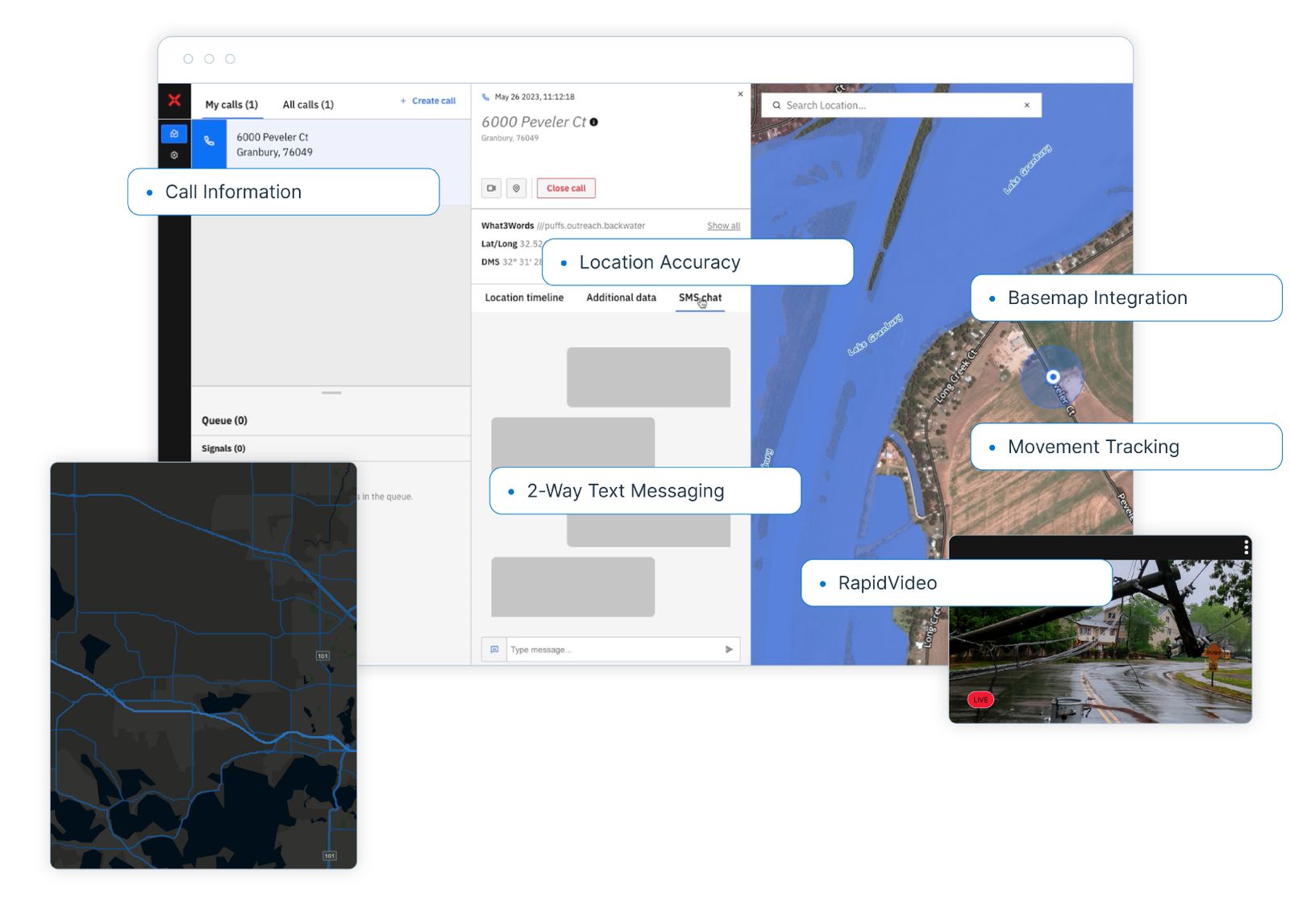Click the Close call button

[565, 188]
